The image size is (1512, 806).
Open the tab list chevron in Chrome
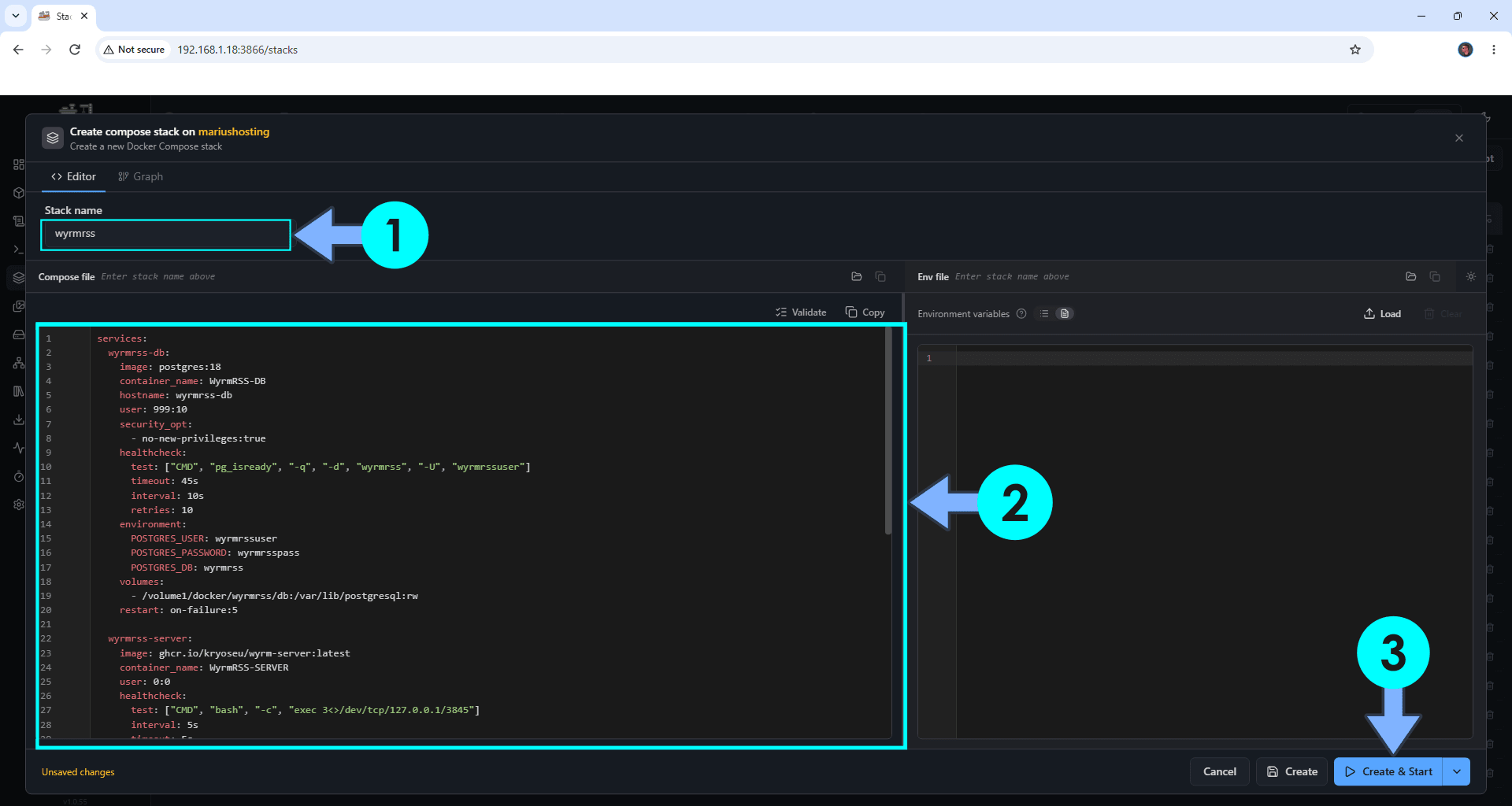pos(16,16)
